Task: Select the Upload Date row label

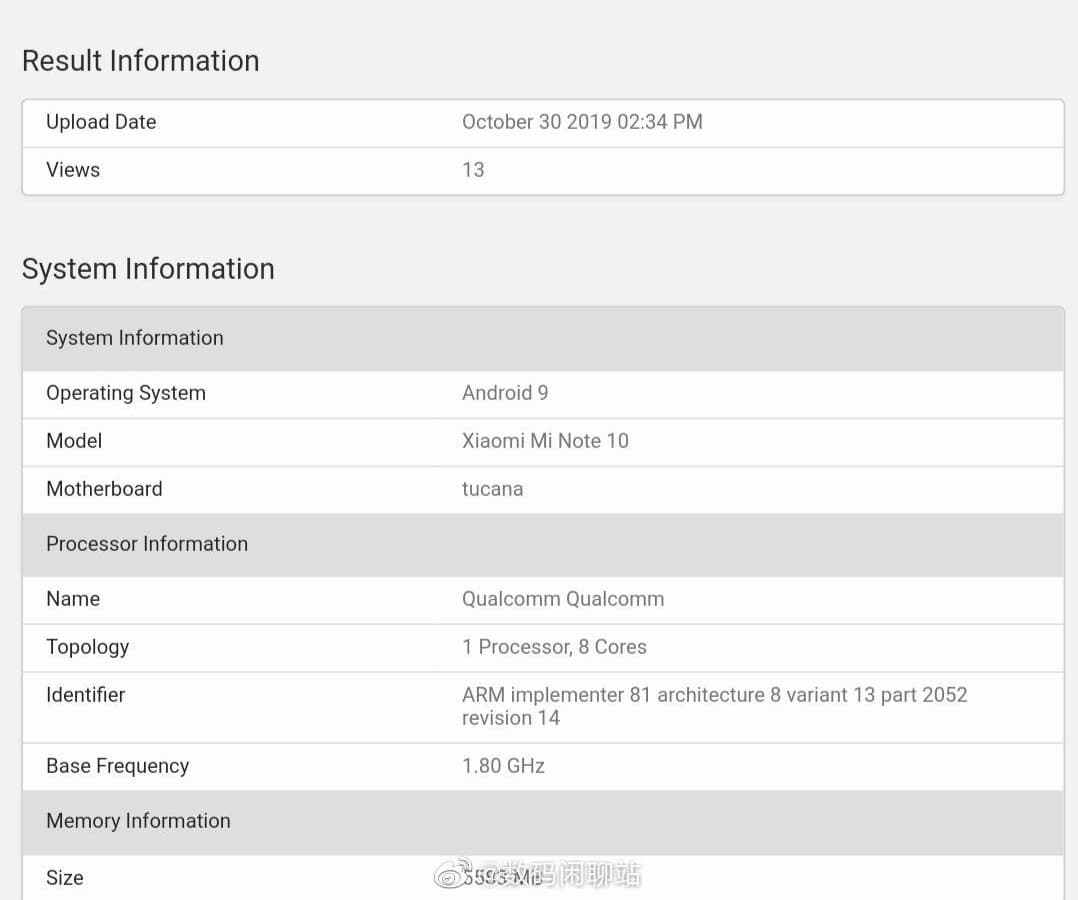Action: click(x=101, y=122)
